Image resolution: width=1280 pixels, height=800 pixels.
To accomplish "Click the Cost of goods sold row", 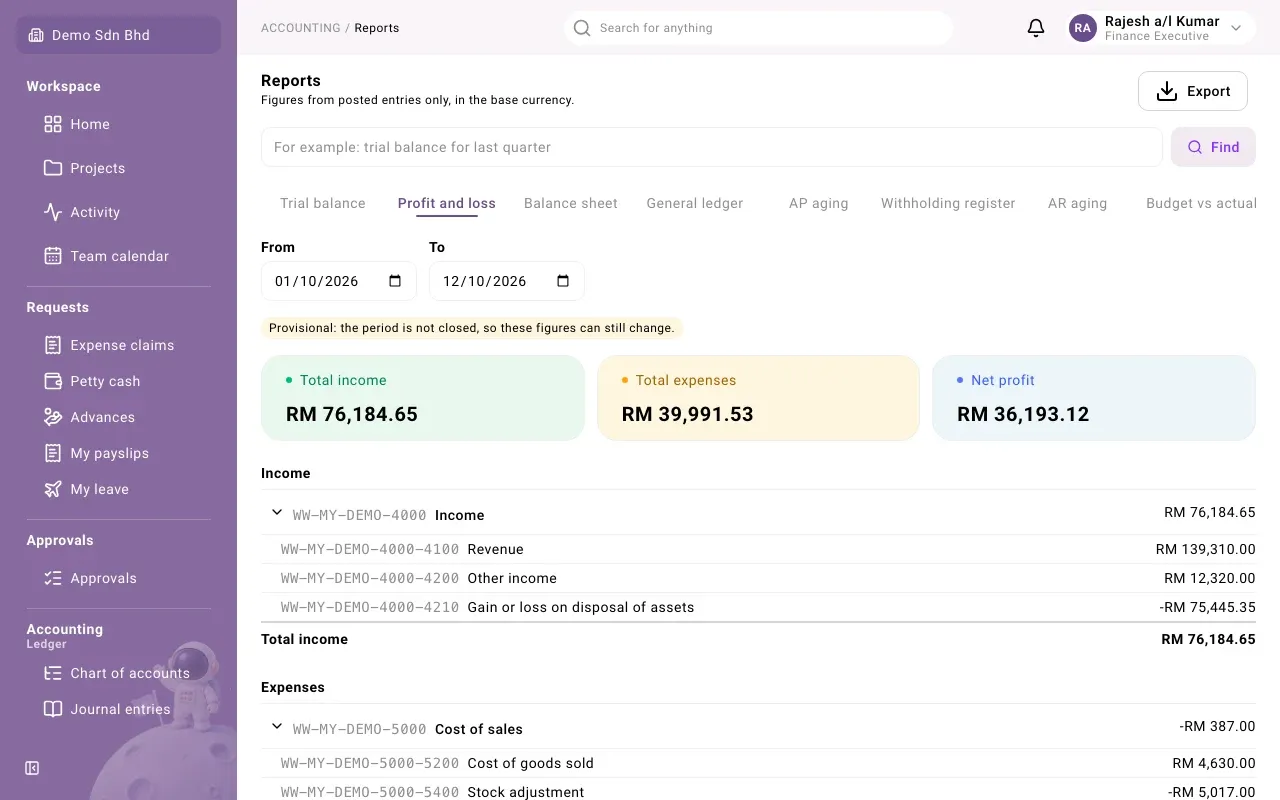I will point(758,763).
